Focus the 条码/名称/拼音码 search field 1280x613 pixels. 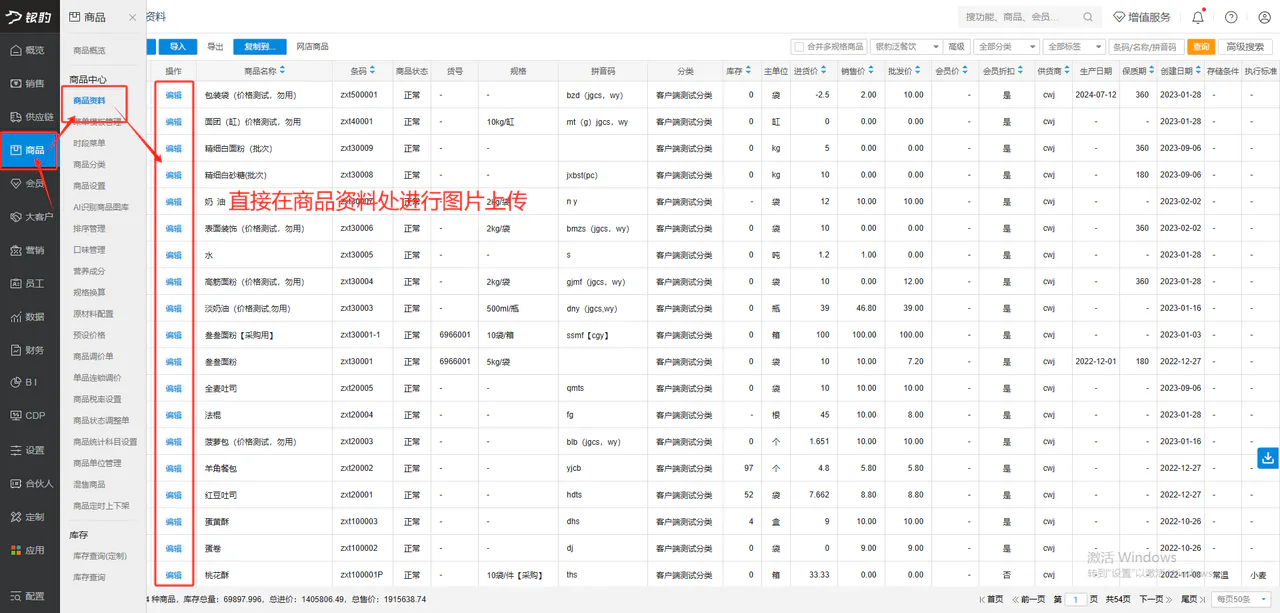[1147, 47]
